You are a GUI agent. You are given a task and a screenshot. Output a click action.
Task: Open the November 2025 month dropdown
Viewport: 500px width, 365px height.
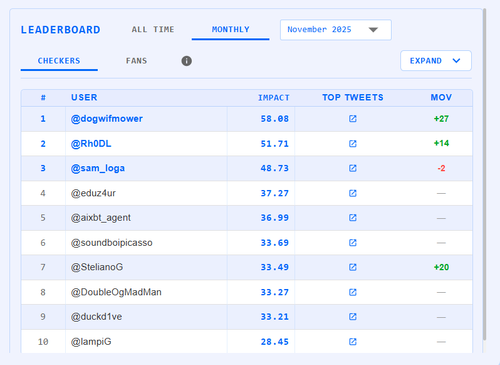(x=336, y=30)
